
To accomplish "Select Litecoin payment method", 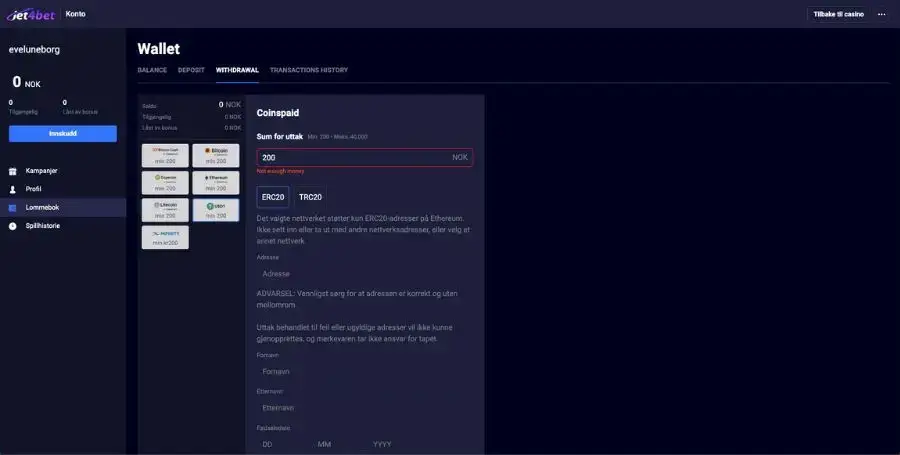I will tap(165, 210).
